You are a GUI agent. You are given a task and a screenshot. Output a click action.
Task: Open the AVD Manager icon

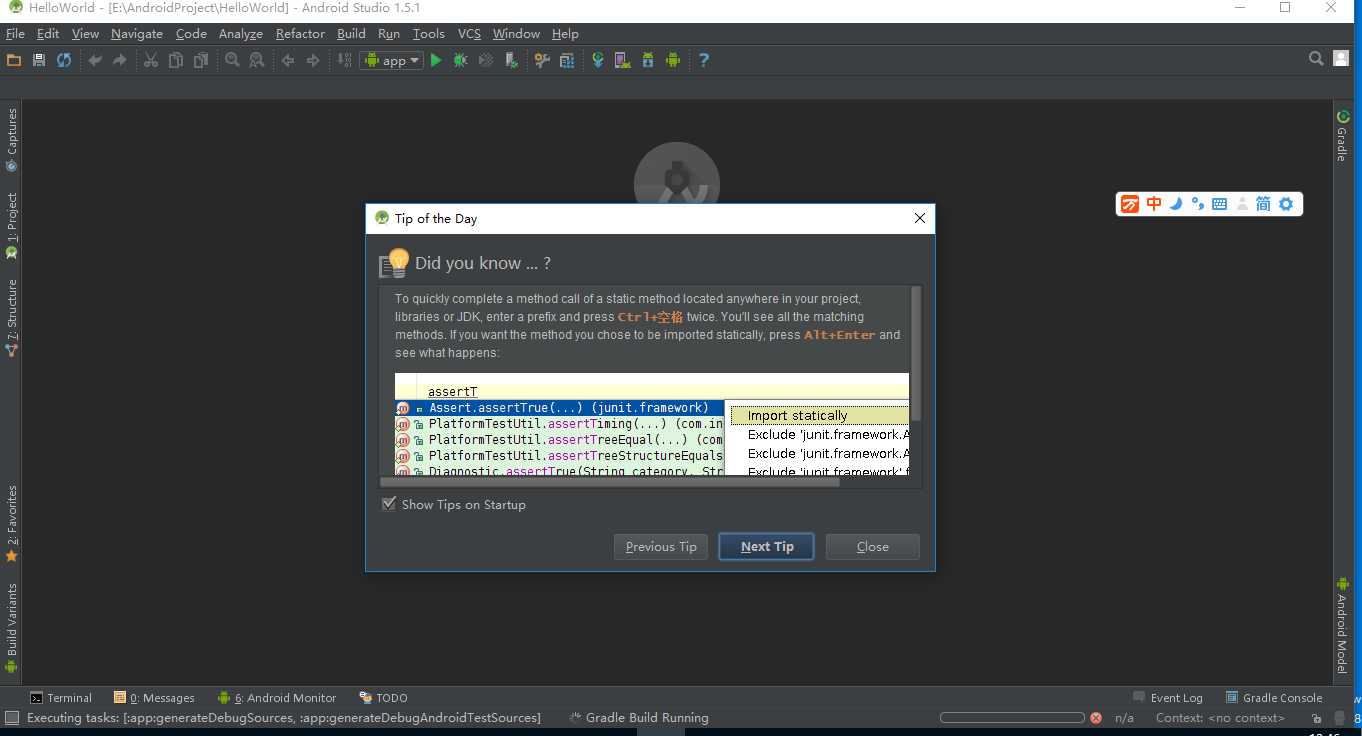tap(623, 60)
